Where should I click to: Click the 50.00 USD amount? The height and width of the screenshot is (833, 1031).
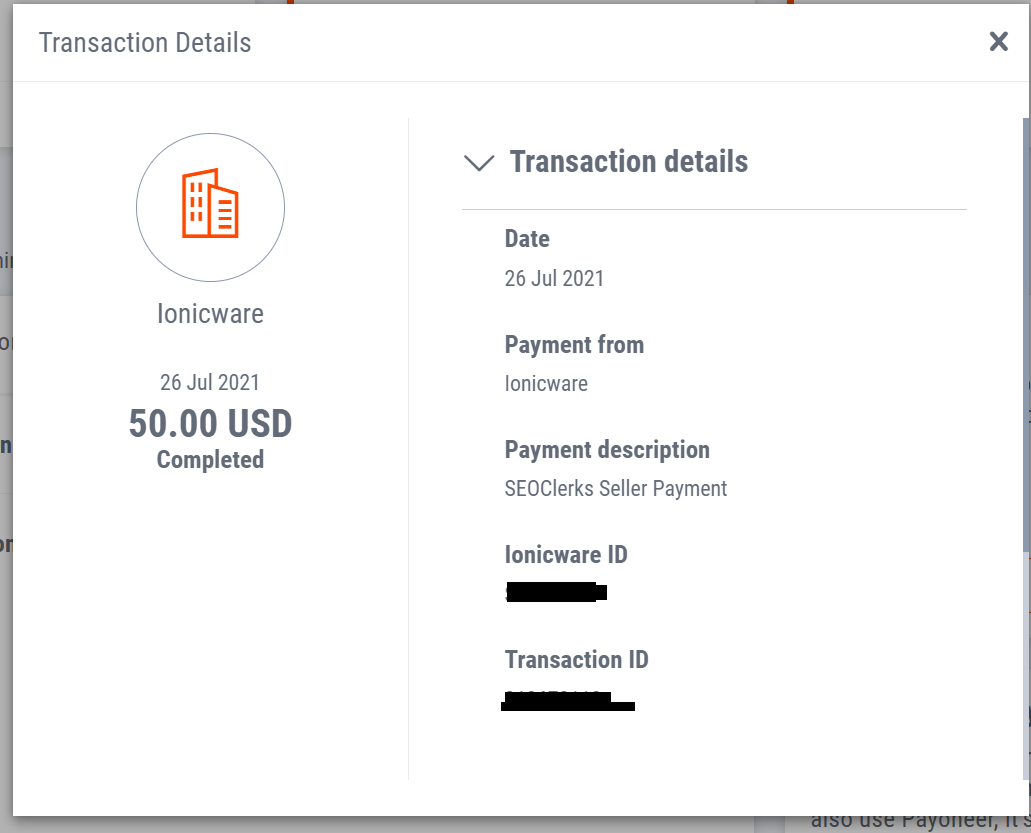[x=210, y=424]
